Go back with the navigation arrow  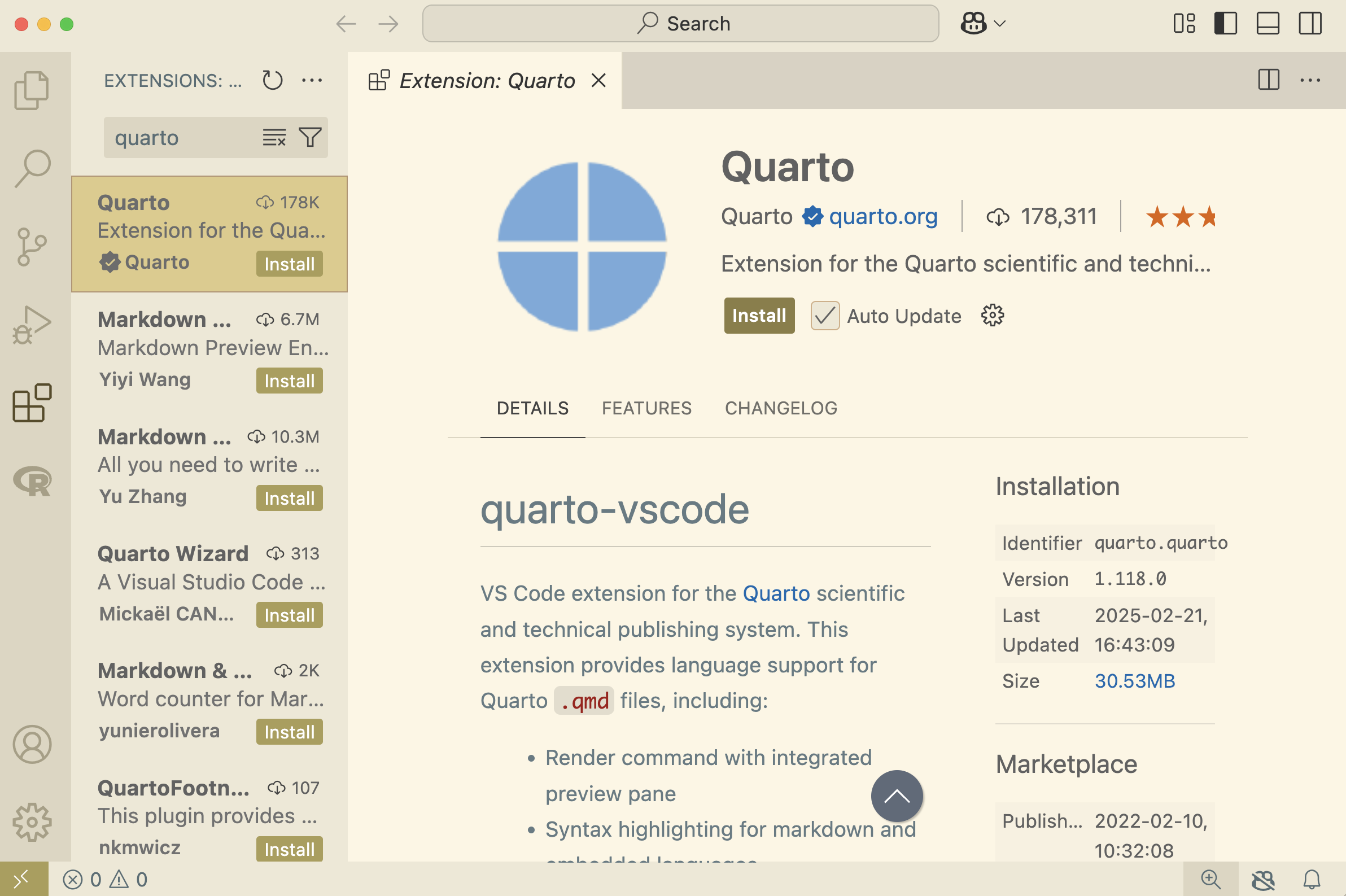coord(346,24)
